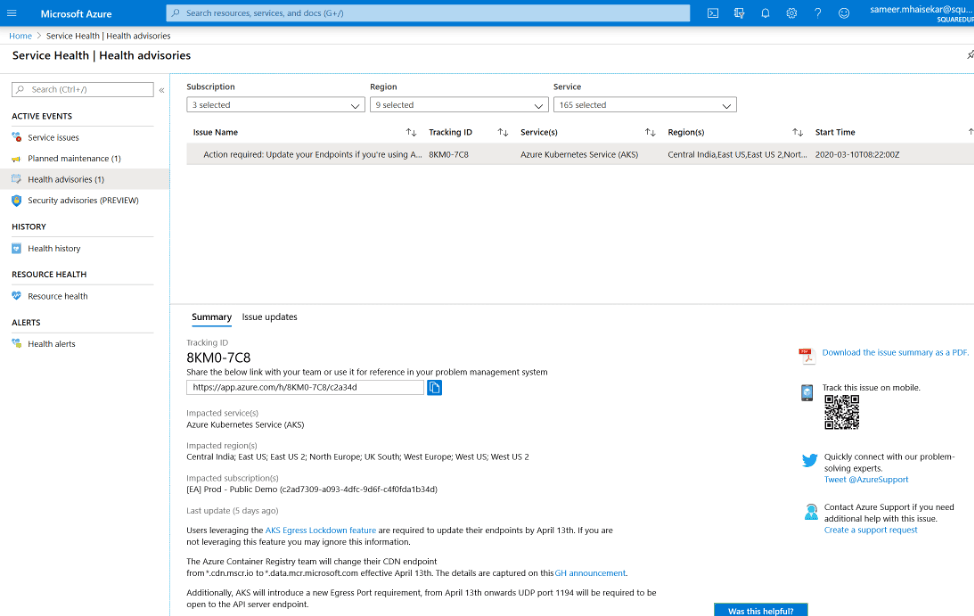Sort by Tracking ID arrows

503,132
